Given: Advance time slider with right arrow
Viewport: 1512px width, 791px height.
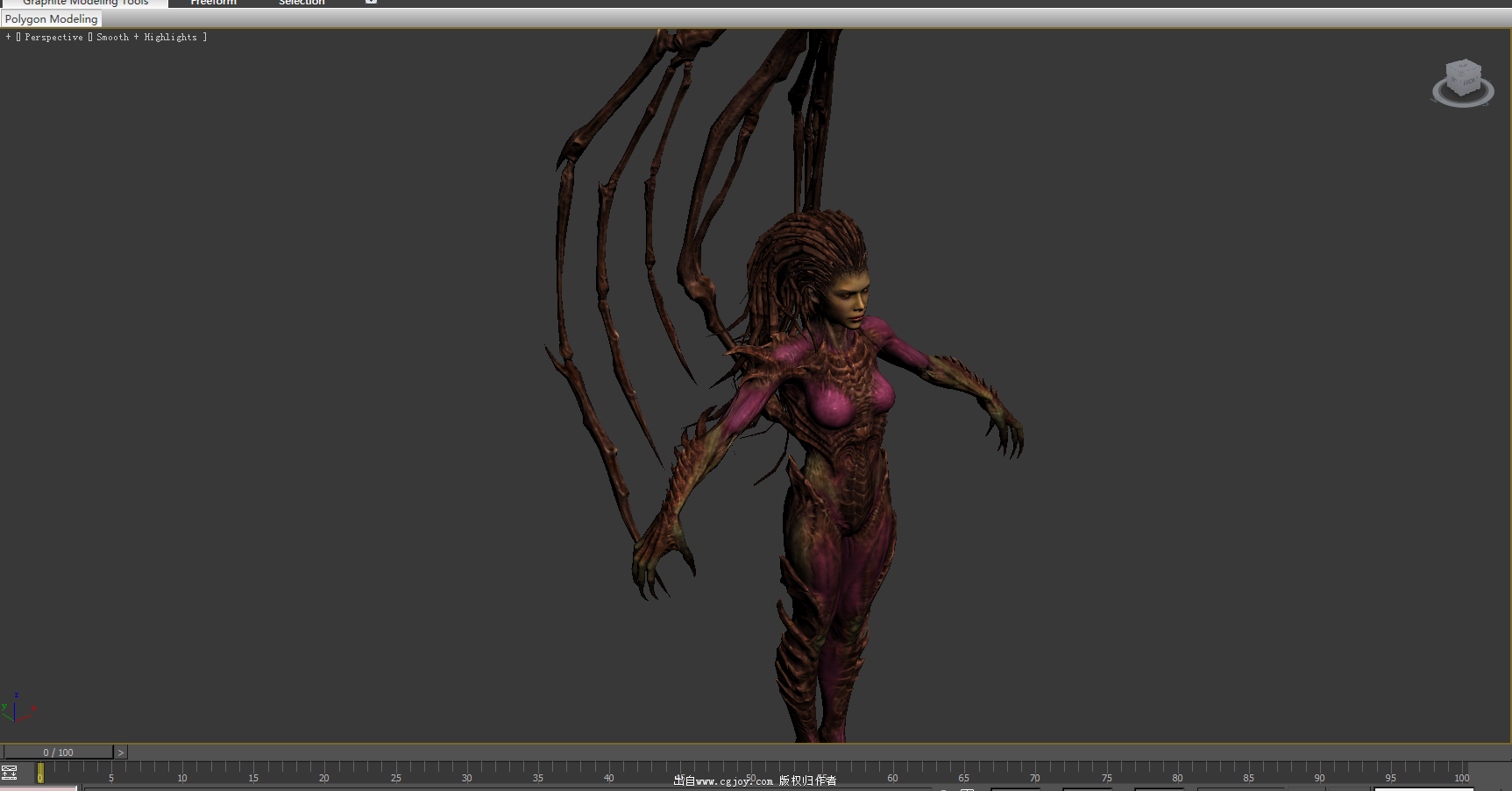Looking at the screenshot, I should (x=121, y=752).
